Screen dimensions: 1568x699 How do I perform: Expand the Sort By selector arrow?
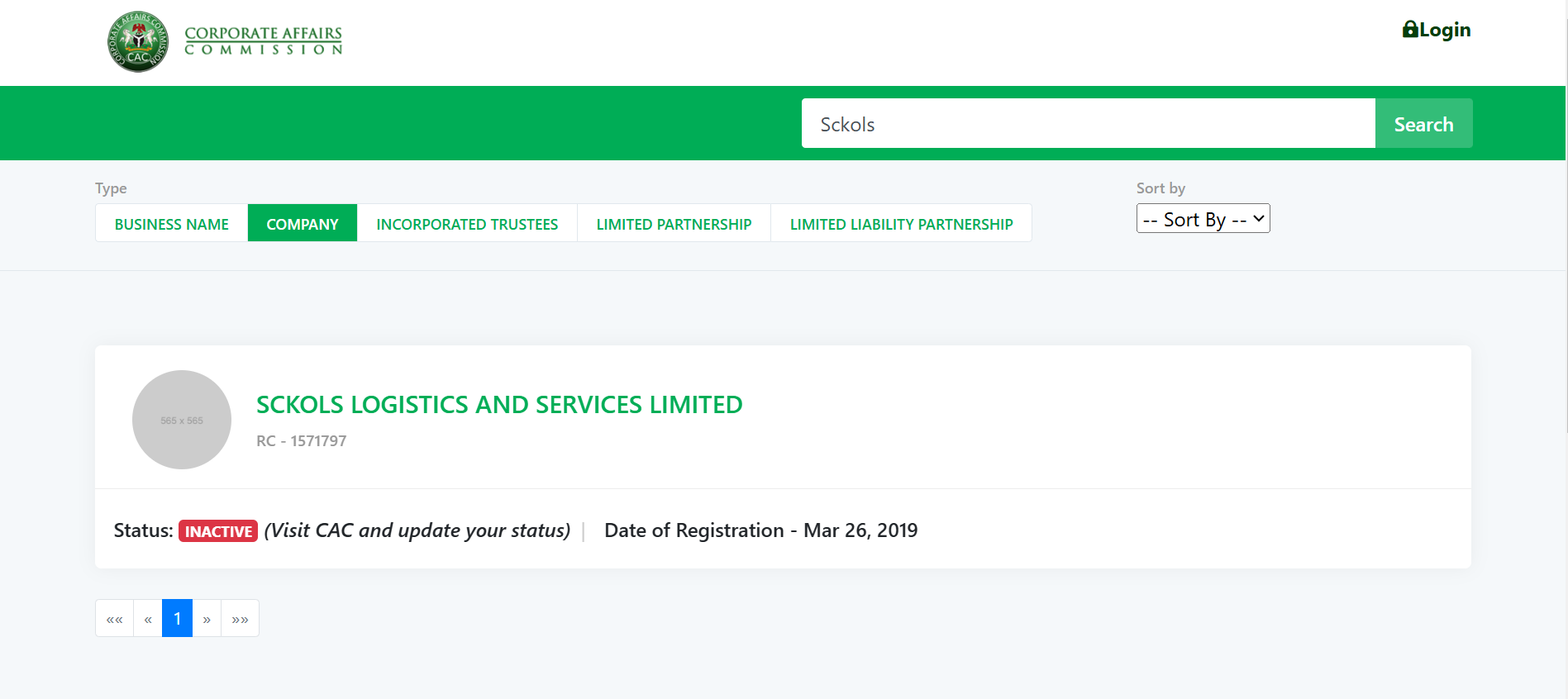click(1257, 218)
